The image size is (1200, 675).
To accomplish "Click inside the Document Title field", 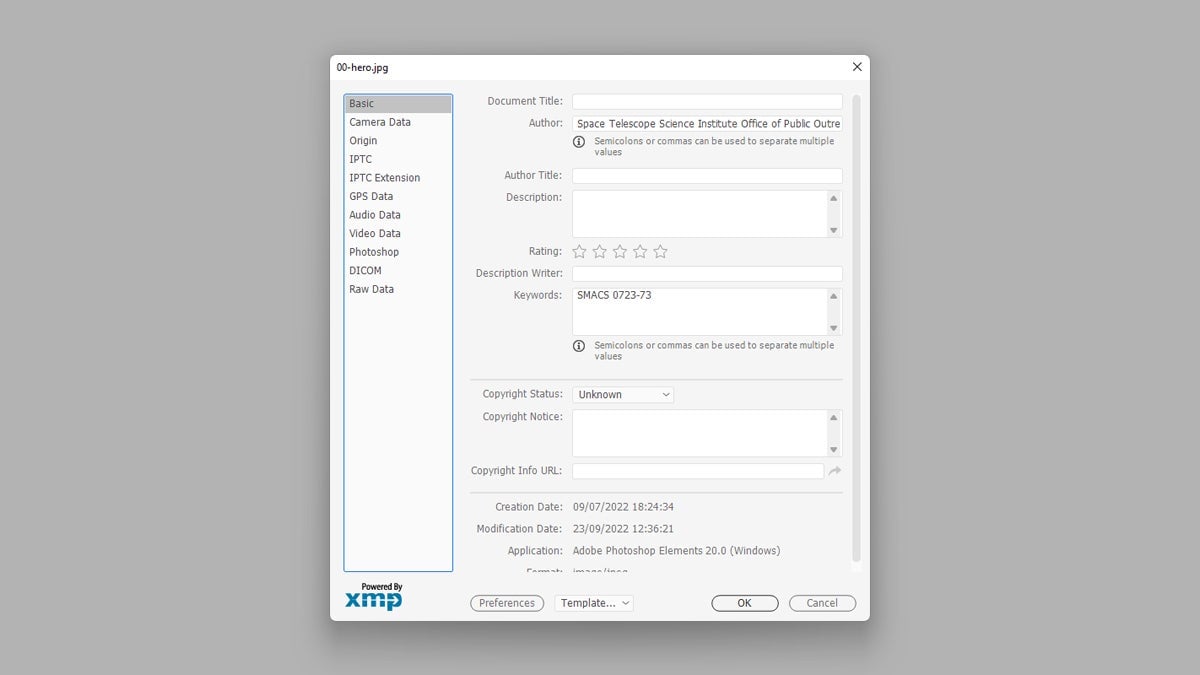I will [706, 100].
